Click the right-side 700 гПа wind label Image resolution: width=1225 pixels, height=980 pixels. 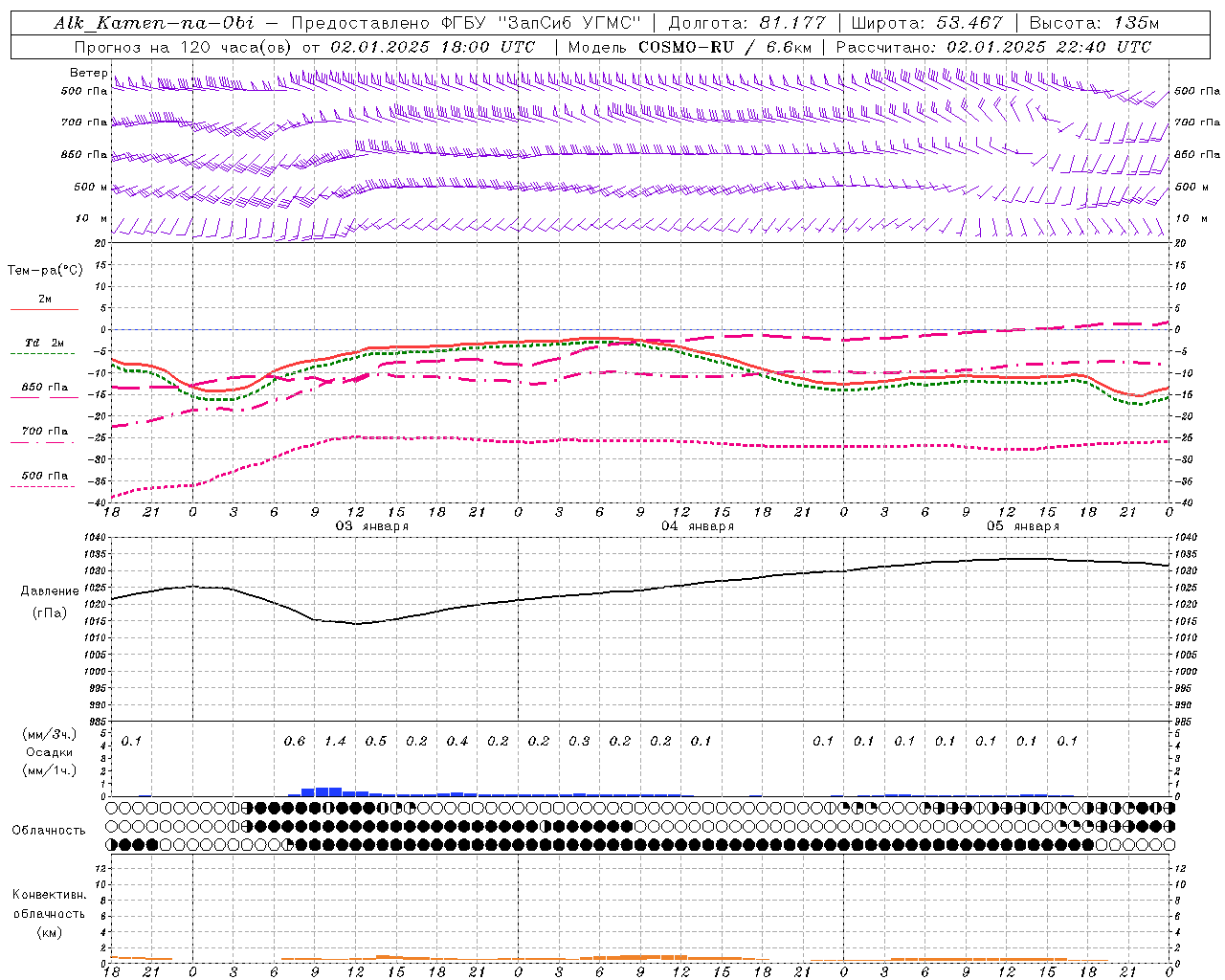coord(1197,122)
